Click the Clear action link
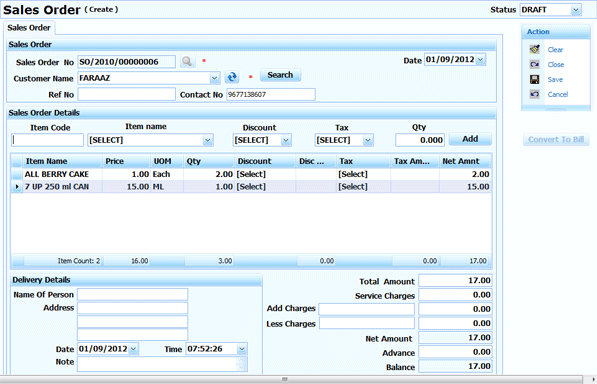Image resolution: width=597 pixels, height=384 pixels. (x=555, y=50)
